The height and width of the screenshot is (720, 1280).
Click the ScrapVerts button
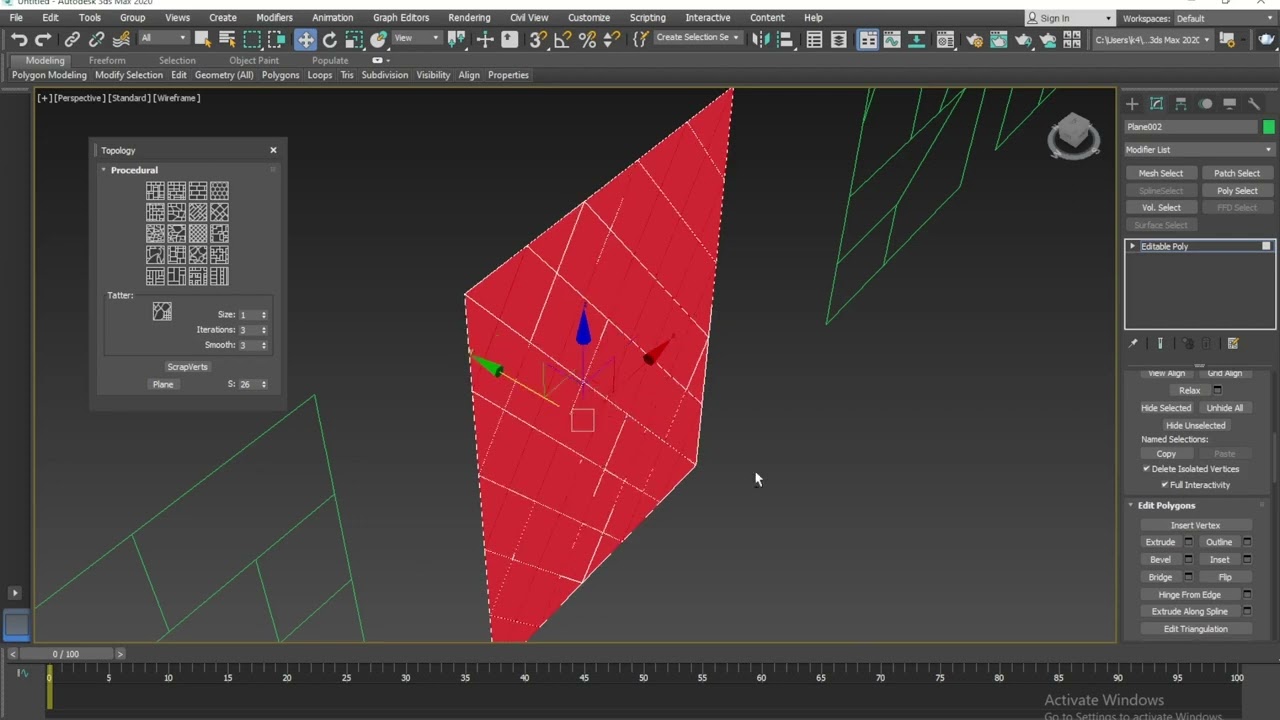[x=187, y=367]
